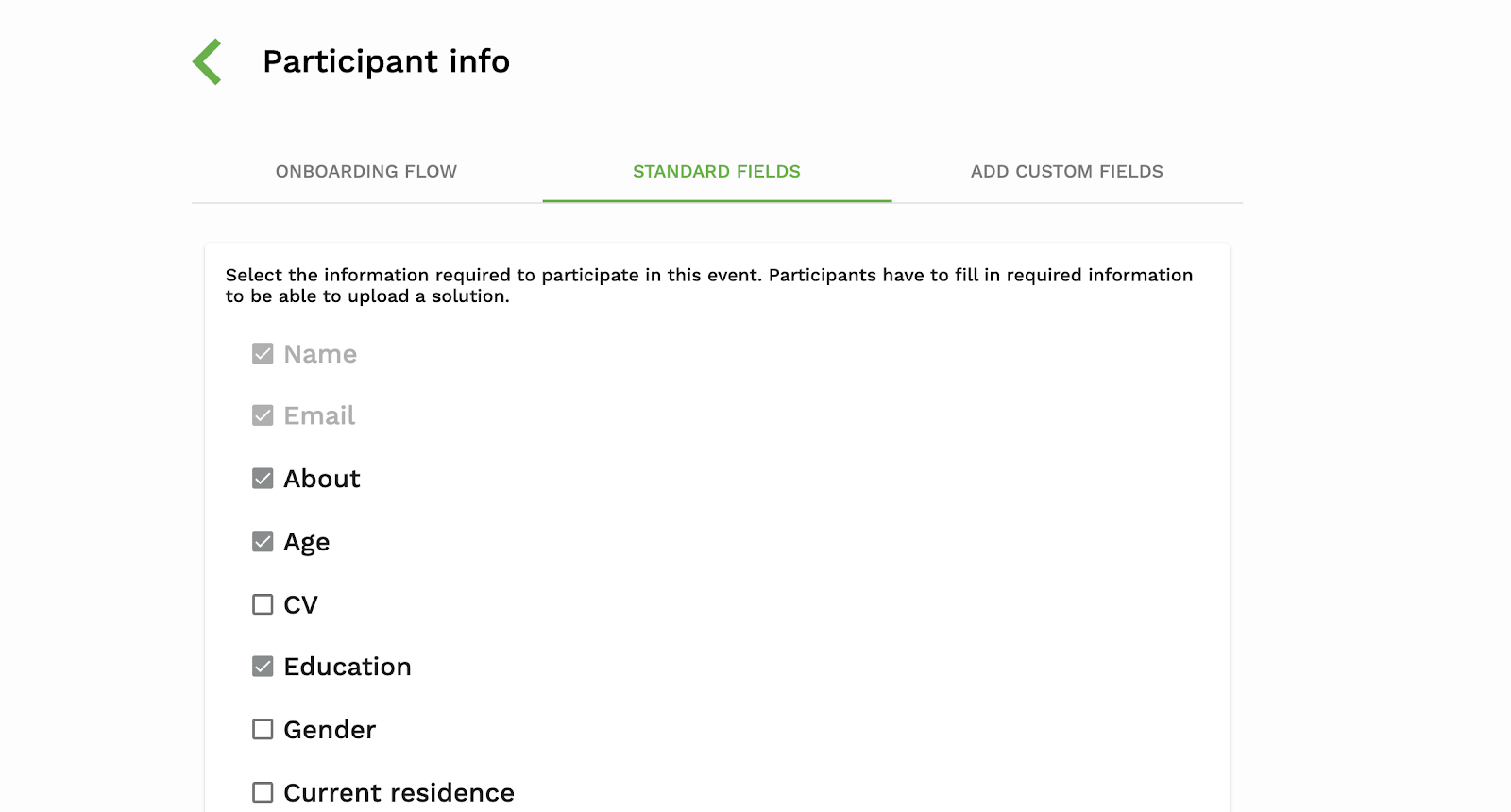Click the disabled Name checkbox
Viewport: 1511px width, 812px height.
pyautogui.click(x=263, y=354)
